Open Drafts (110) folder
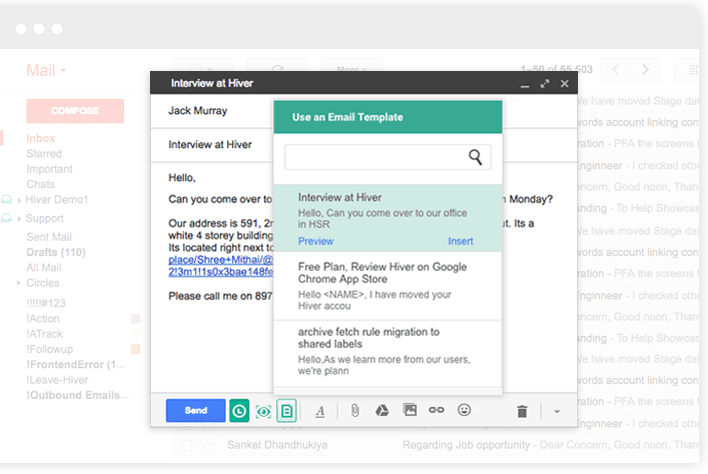This screenshot has height=474, width=708. pos(56,252)
